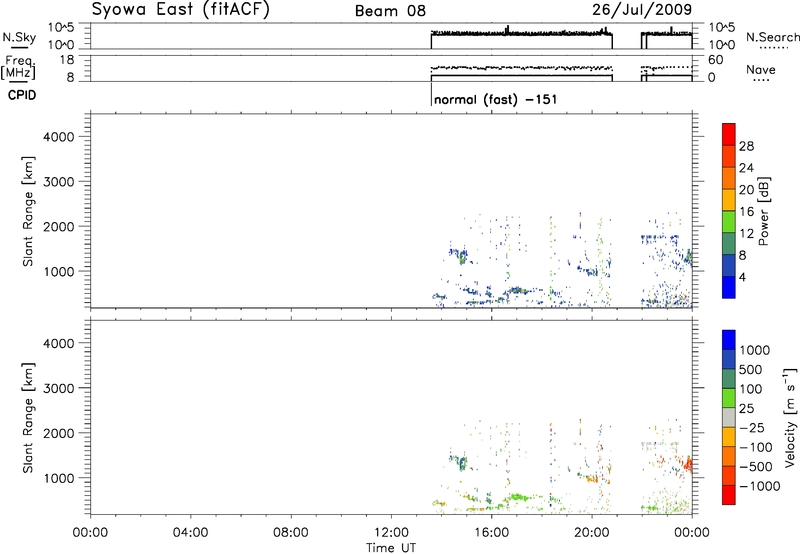This screenshot has width=800, height=554.
Task: Click the '2000' tick of the velocity panel
Action: pyautogui.click(x=59, y=433)
